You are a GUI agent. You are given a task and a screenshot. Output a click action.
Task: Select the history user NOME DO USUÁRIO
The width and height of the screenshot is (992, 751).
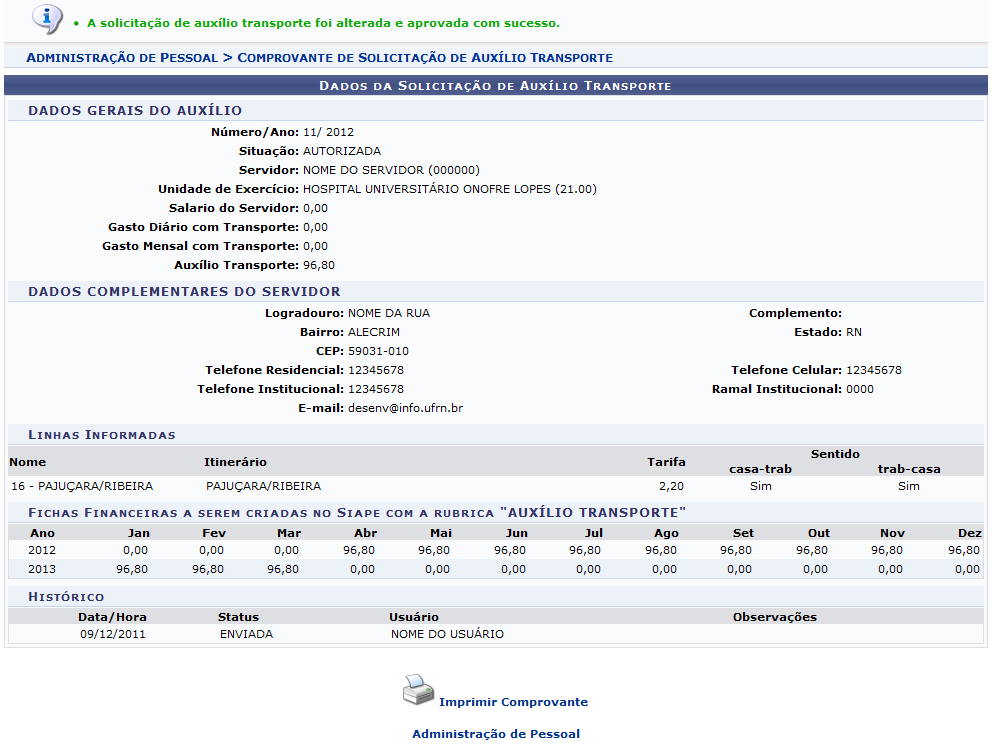[447, 634]
